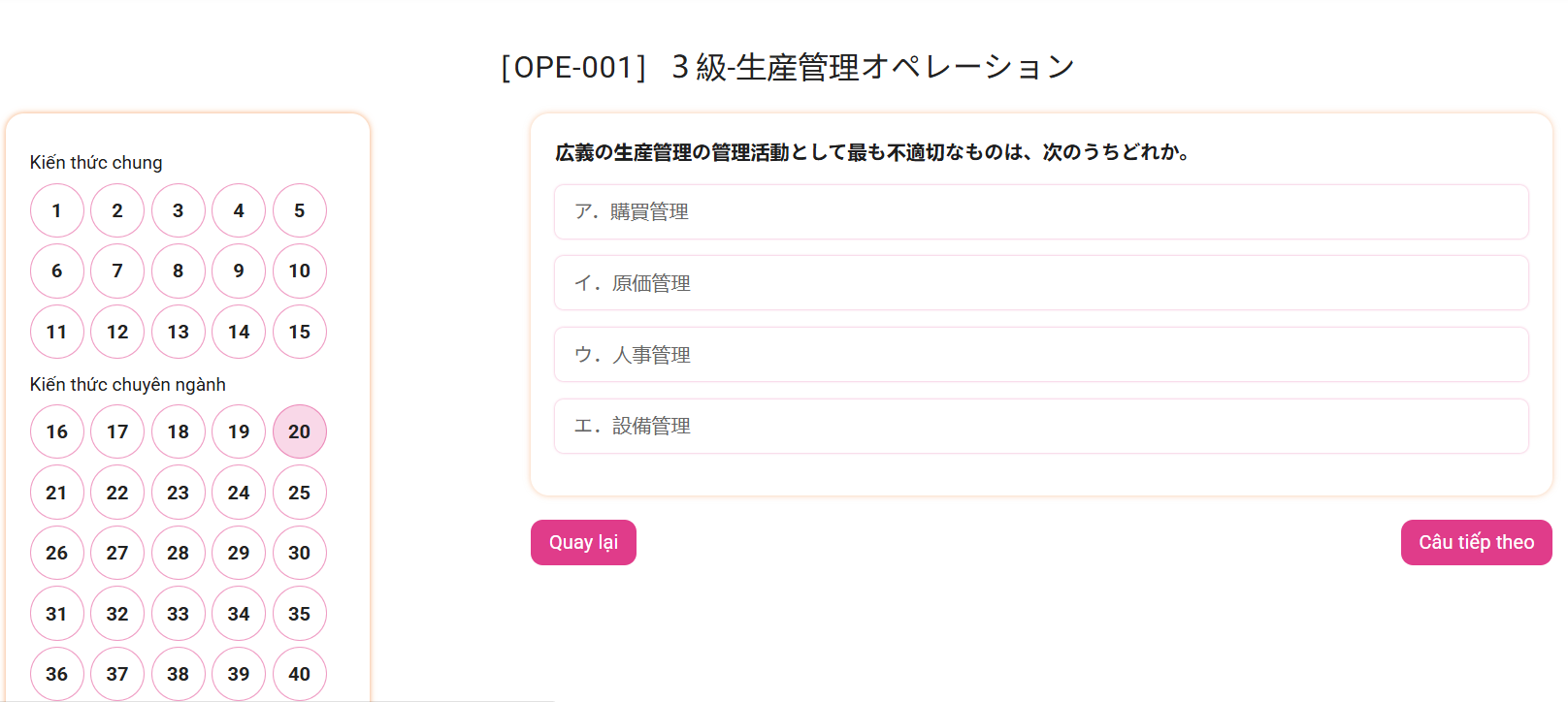This screenshot has height=702, width=1568.
Task: Select question 36 in the list
Action: [57, 674]
